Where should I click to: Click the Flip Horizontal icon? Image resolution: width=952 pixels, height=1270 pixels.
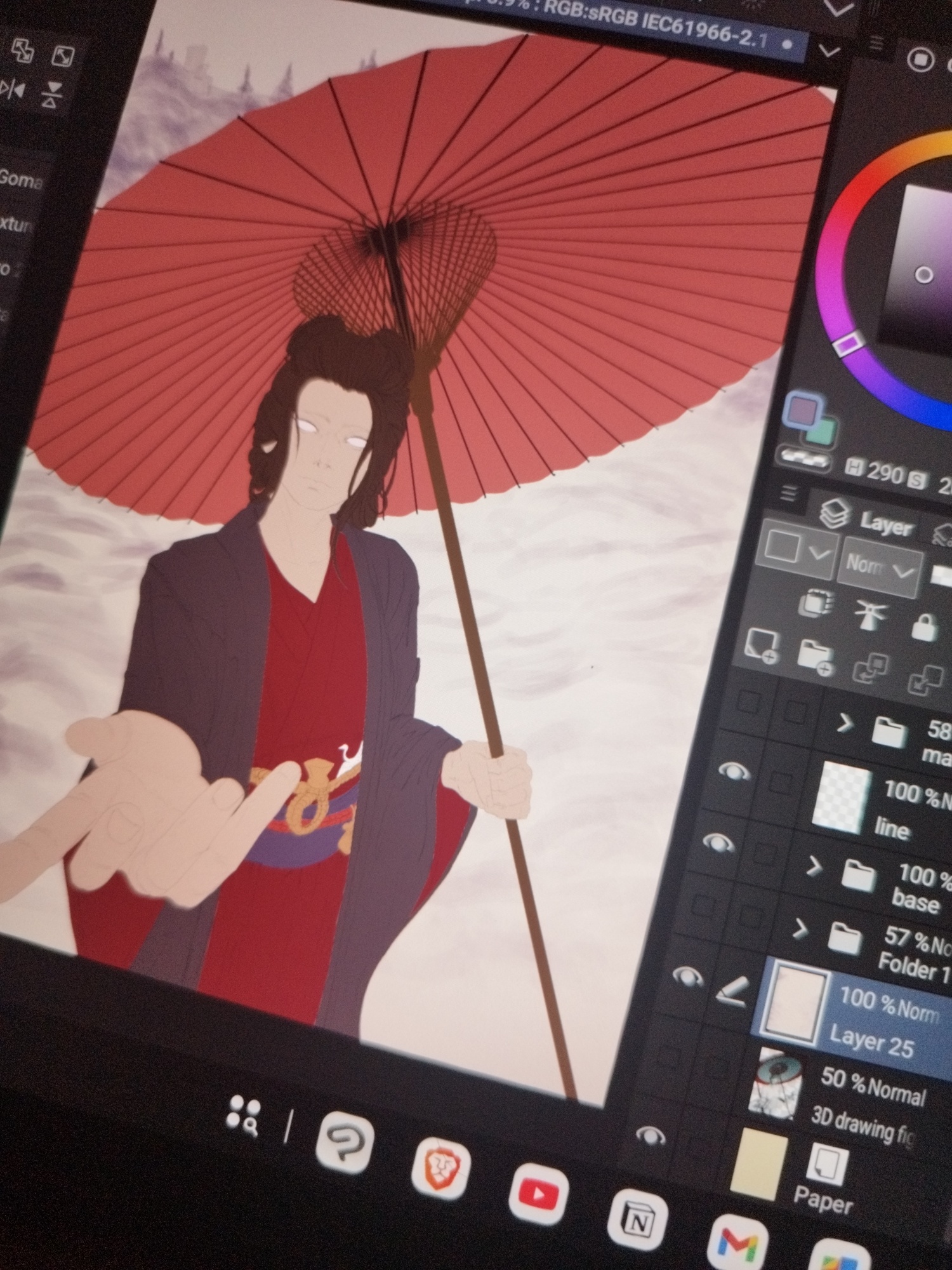click(x=13, y=89)
